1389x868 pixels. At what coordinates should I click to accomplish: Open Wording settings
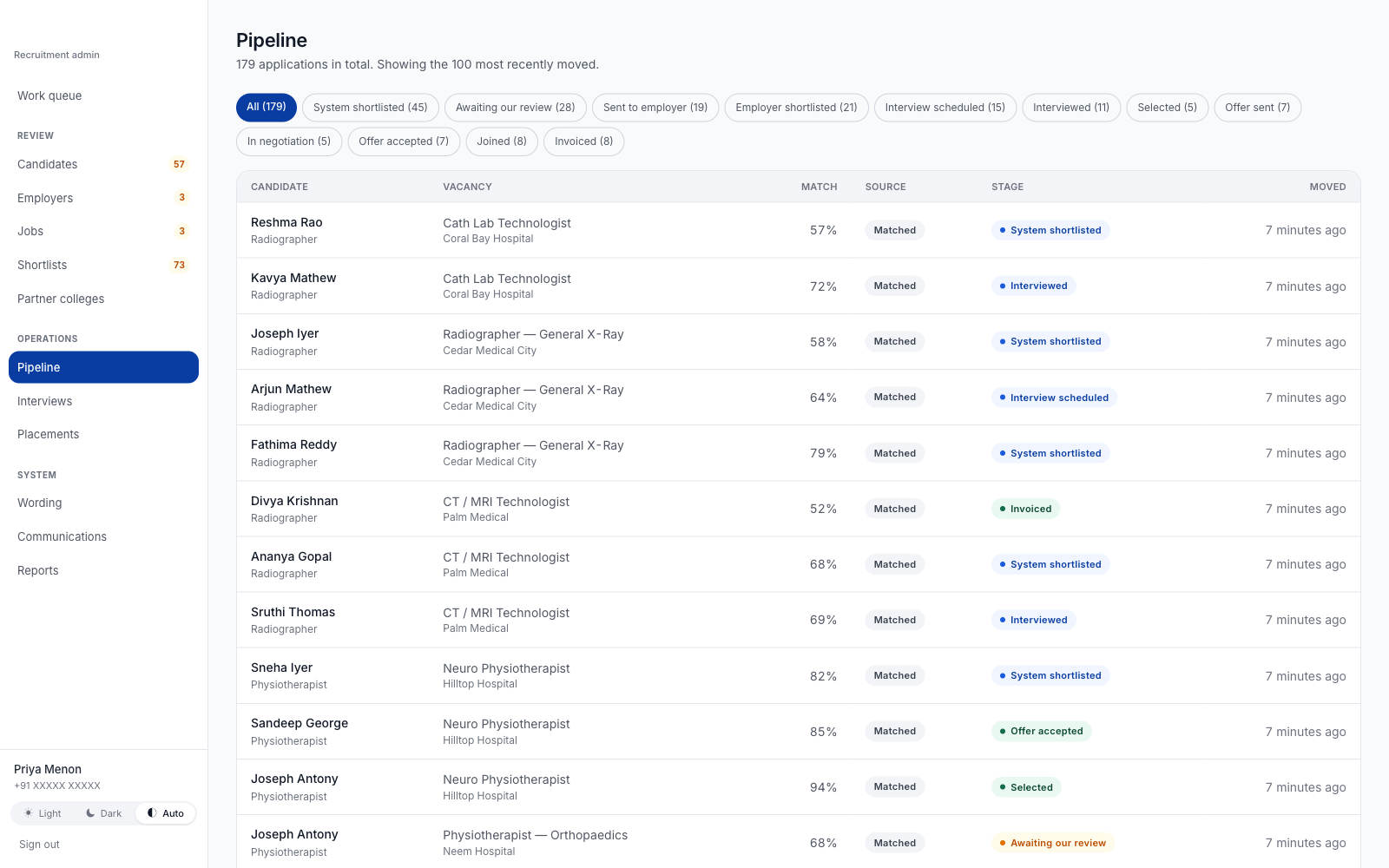point(104,503)
